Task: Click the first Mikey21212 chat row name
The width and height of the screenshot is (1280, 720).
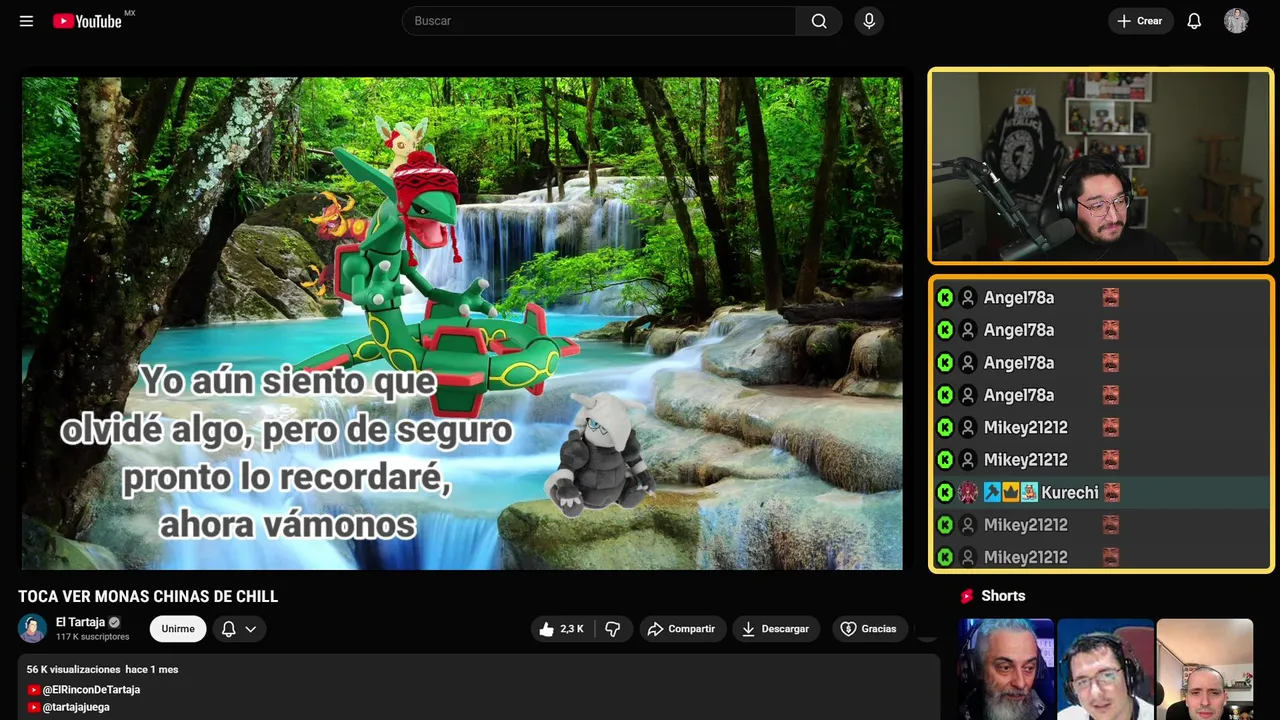Action: coord(1025,427)
